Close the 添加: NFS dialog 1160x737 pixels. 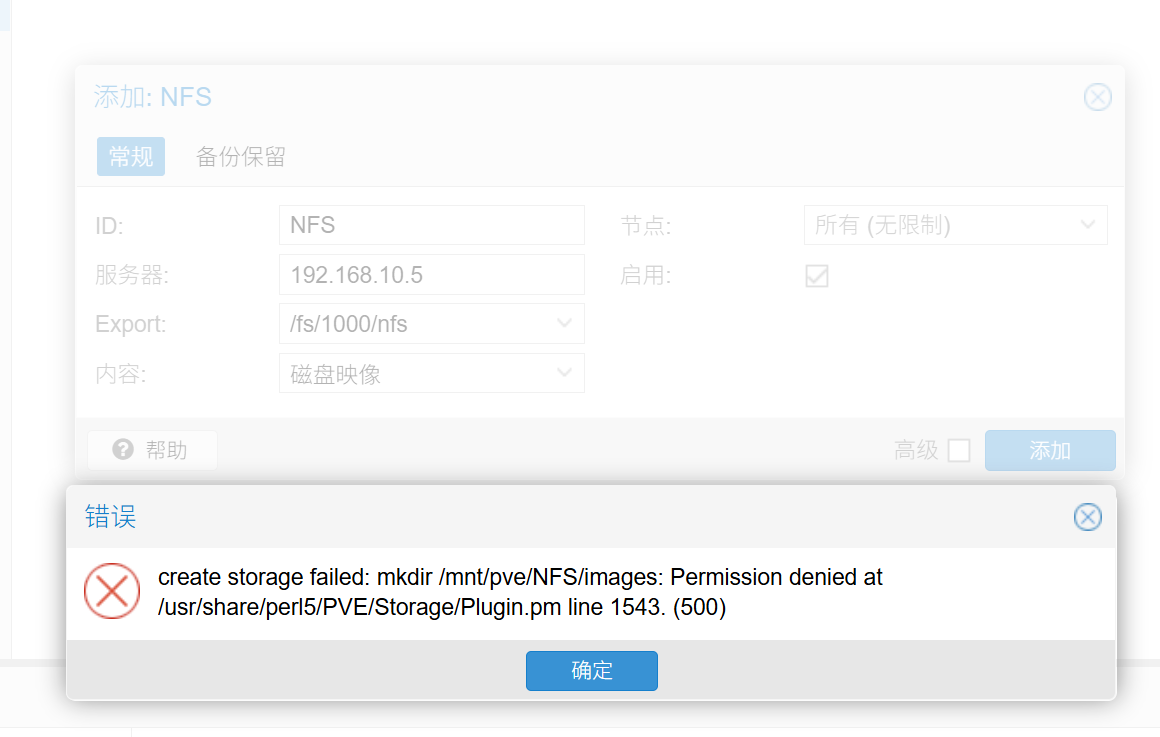tap(1097, 97)
